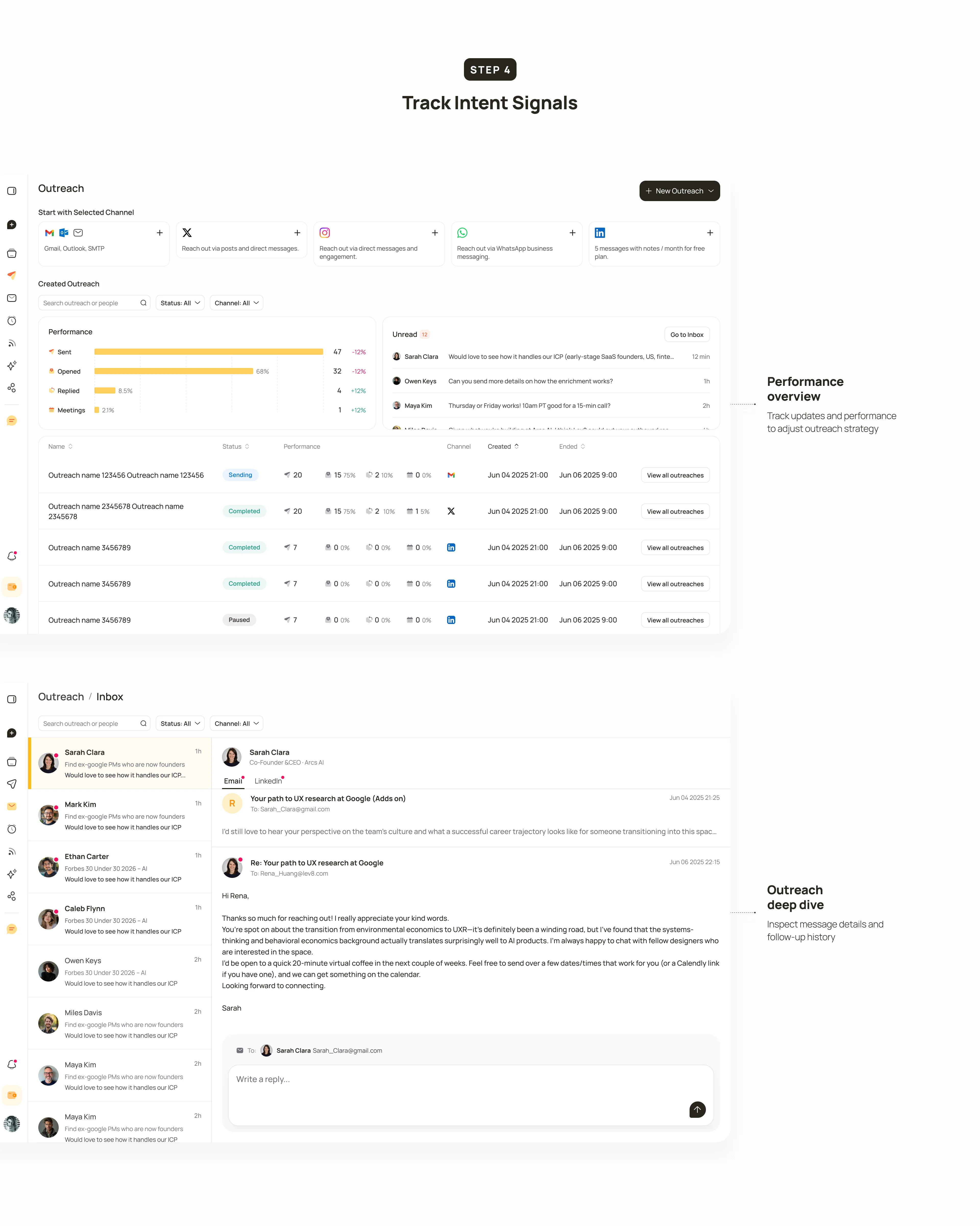Open Status: All filter in Inbox
Viewport: 980px width, 1226px height.
tap(180, 723)
